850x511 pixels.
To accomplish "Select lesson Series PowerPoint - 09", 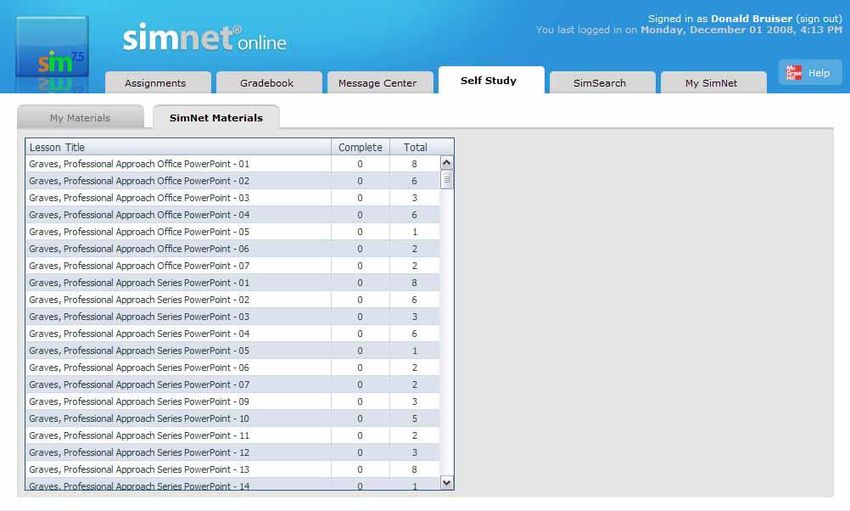I will tap(233, 402).
